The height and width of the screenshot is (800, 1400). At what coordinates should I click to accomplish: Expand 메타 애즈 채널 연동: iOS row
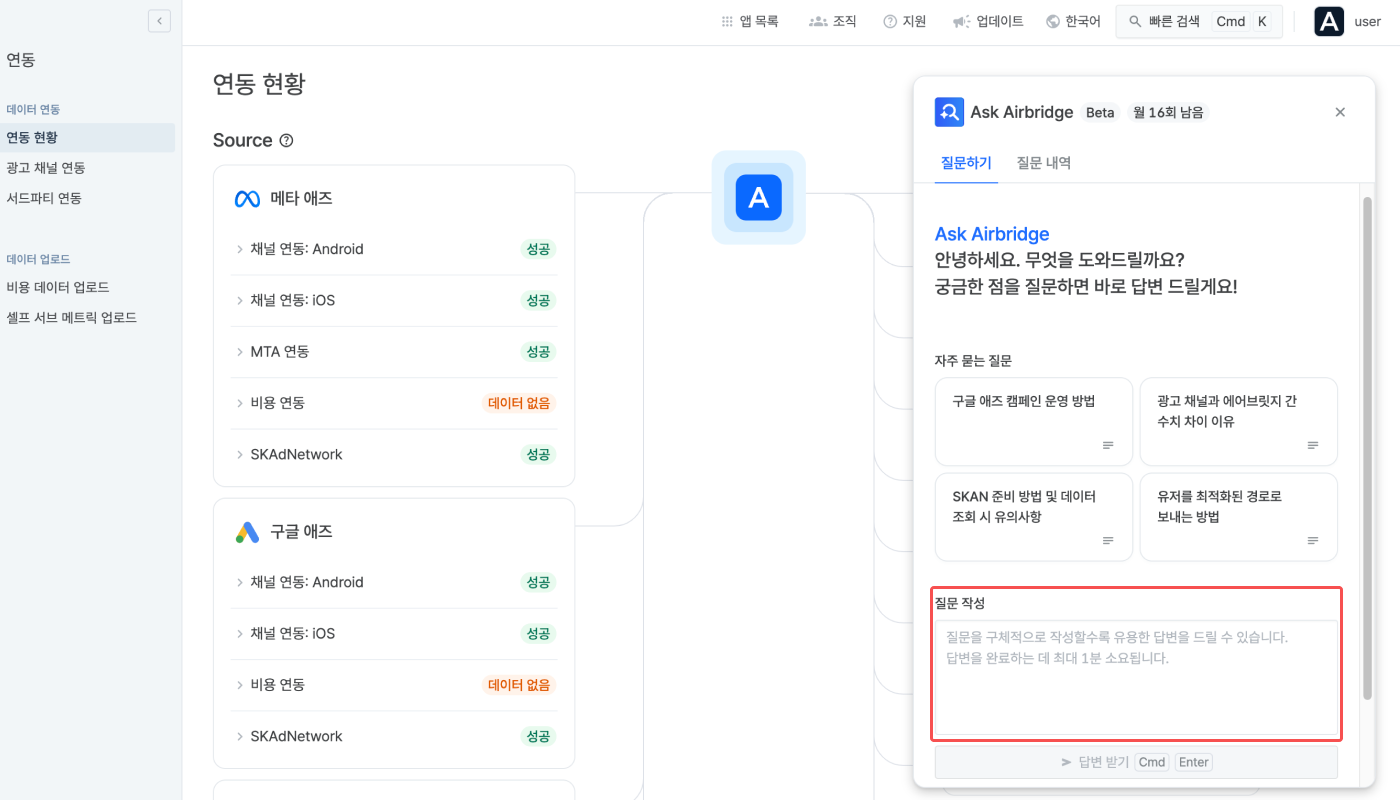point(394,300)
